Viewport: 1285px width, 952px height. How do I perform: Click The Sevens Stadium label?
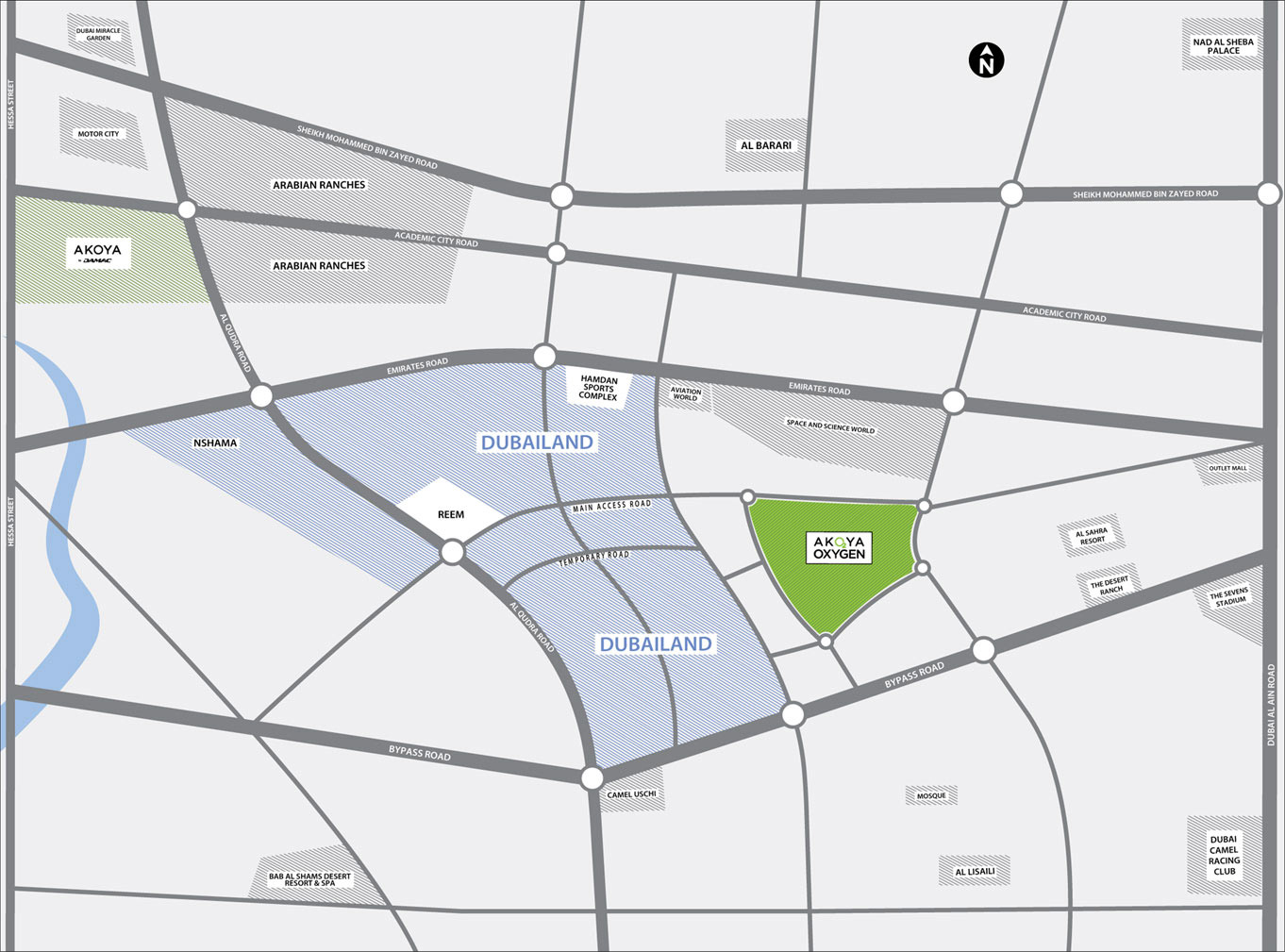click(x=1229, y=597)
